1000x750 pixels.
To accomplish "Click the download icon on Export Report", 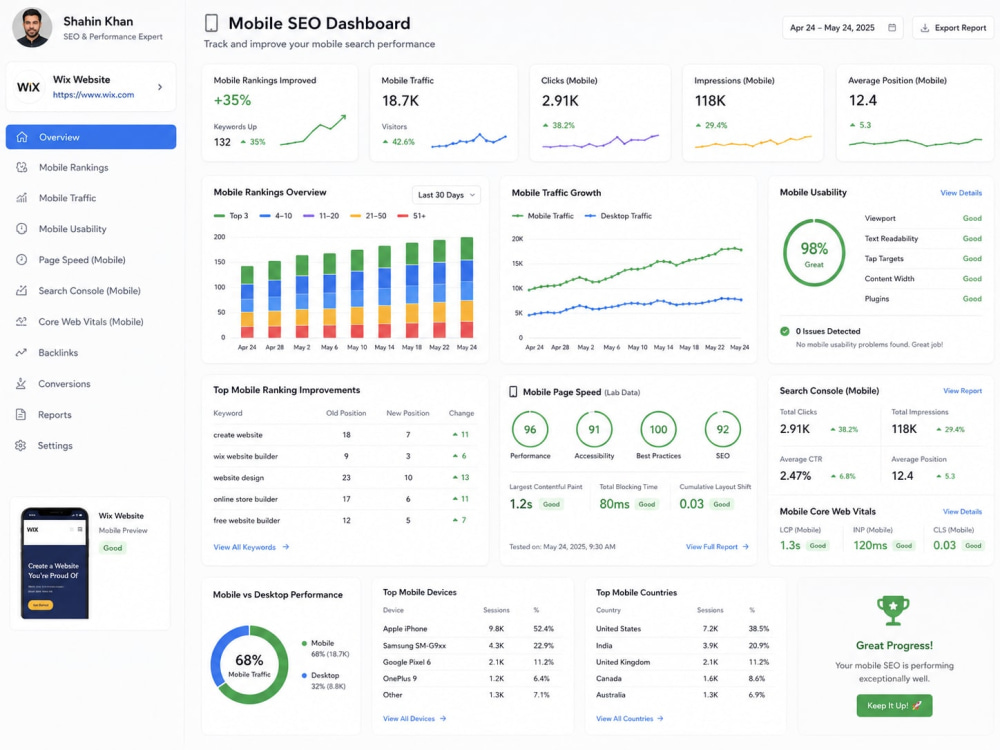I will pos(924,27).
